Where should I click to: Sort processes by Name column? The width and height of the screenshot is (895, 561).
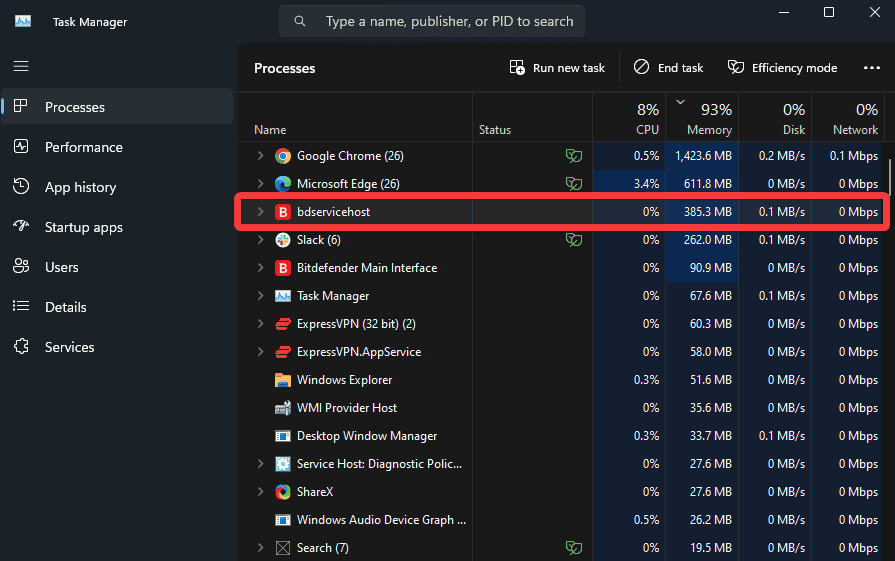(x=355, y=118)
